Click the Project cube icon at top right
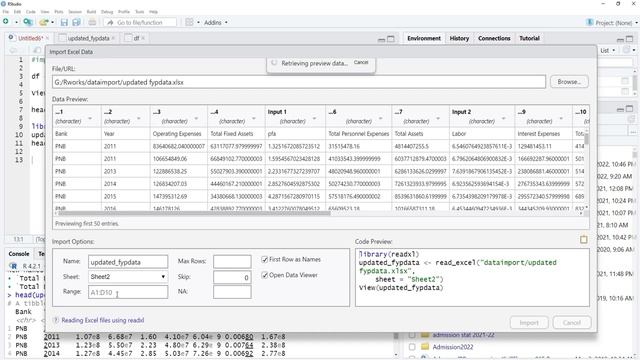 pyautogui.click(x=589, y=22)
